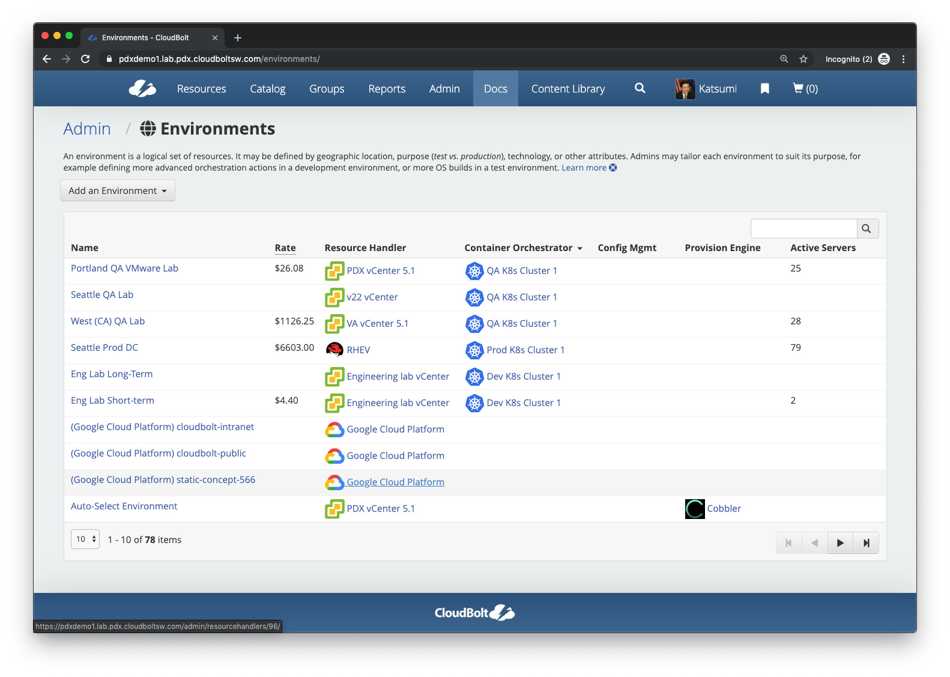
Task: Click the Name column header
Action: pyautogui.click(x=84, y=248)
